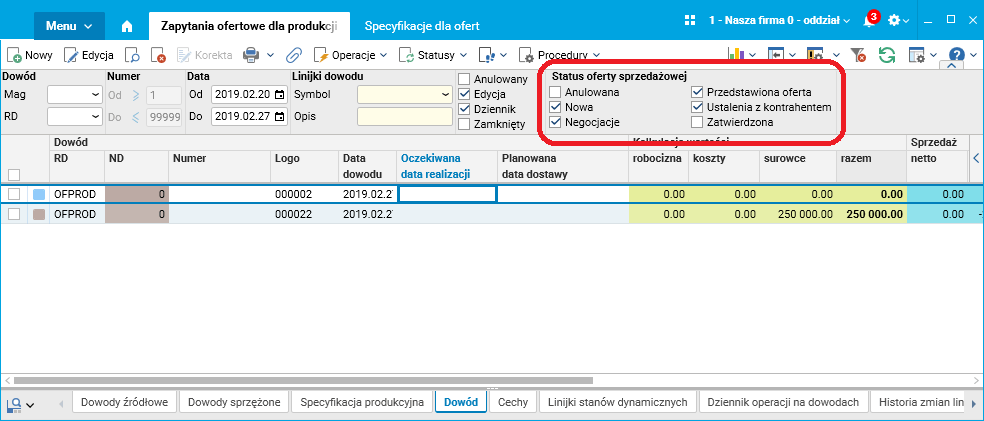Screen dimensions: 984x421
Task: Click blue color marker in row 000002
Action: [x=38, y=195]
